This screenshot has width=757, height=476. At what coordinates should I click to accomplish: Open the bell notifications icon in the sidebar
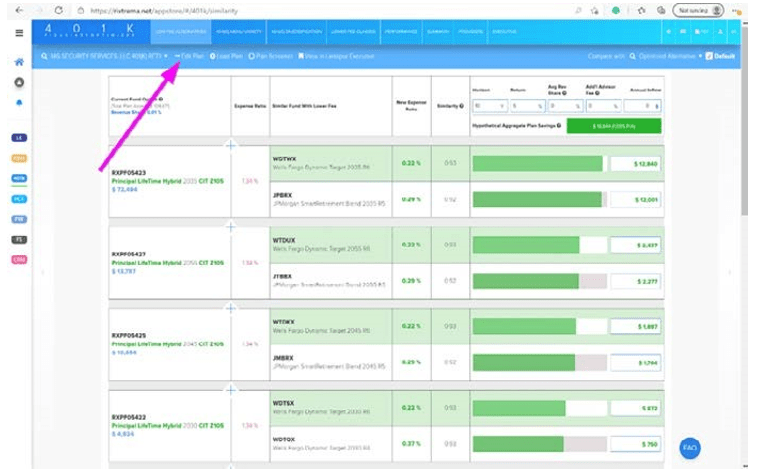19,102
